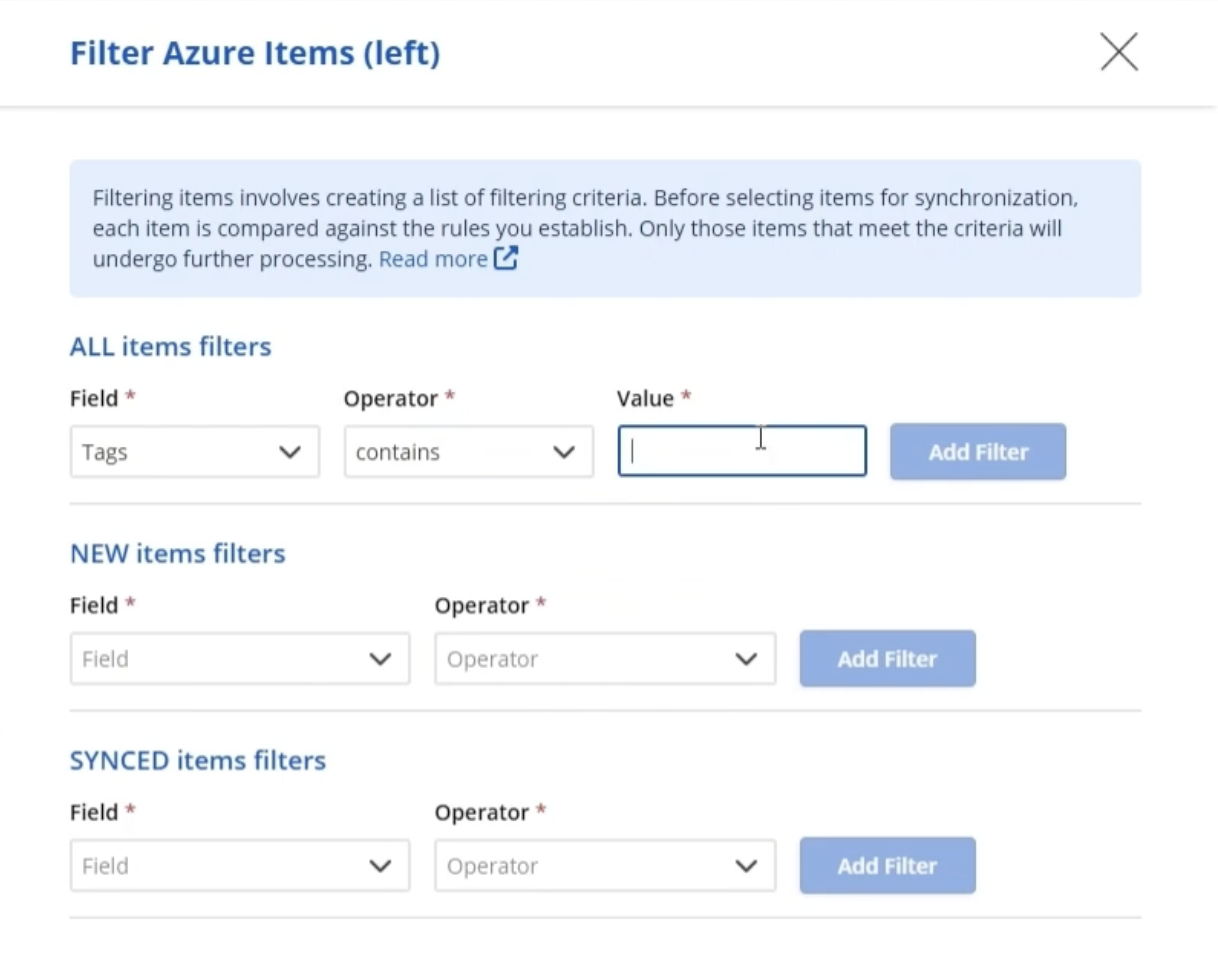Click Add Filter for SYNCED items filters
Screen dimensions: 1218x964
[887, 866]
